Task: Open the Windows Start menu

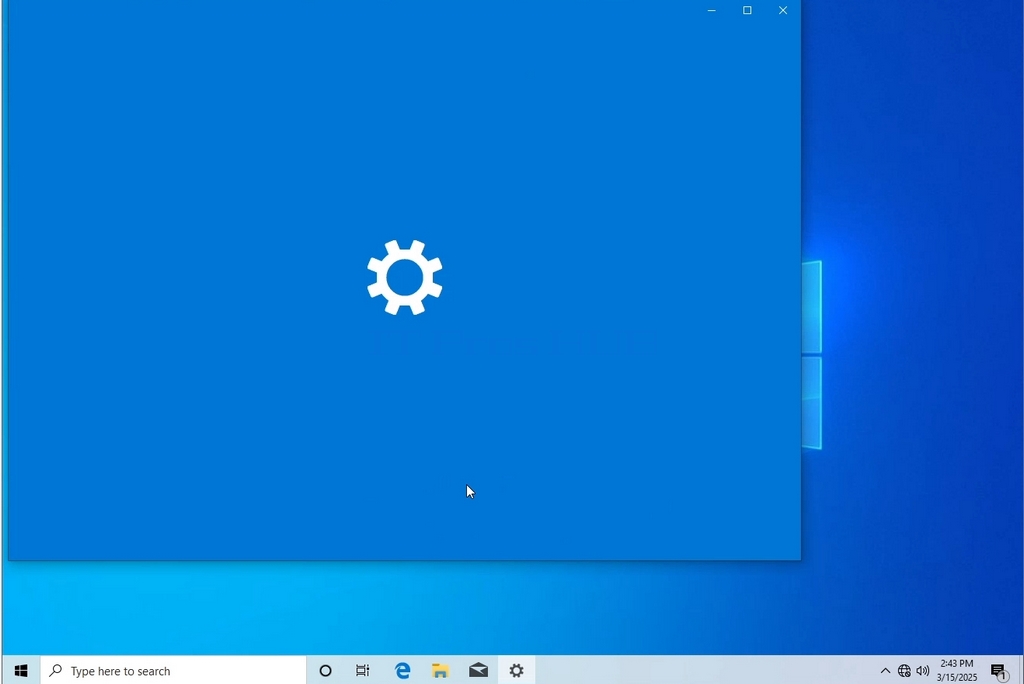Action: coord(21,670)
